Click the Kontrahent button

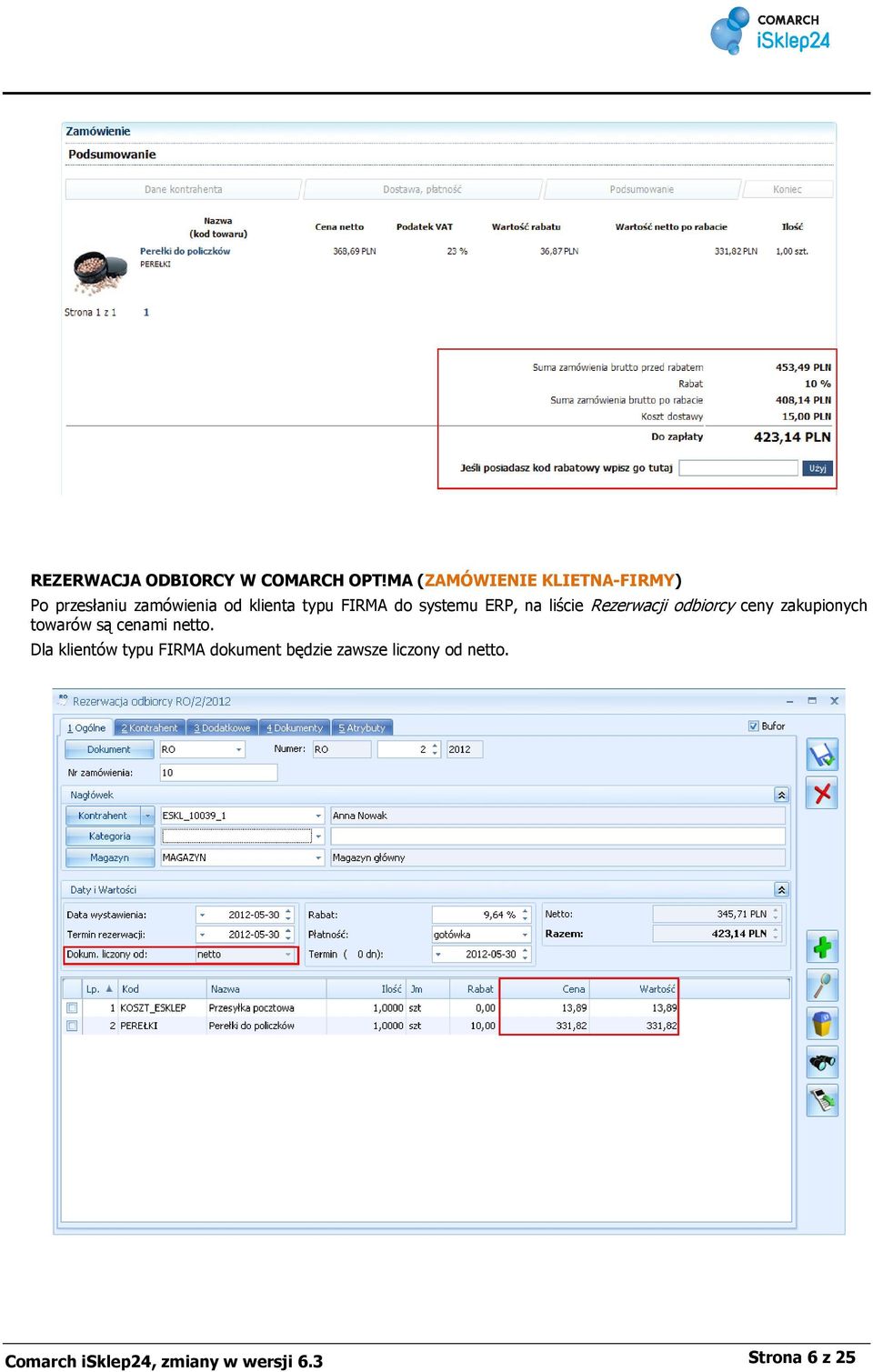pyautogui.click(x=103, y=816)
